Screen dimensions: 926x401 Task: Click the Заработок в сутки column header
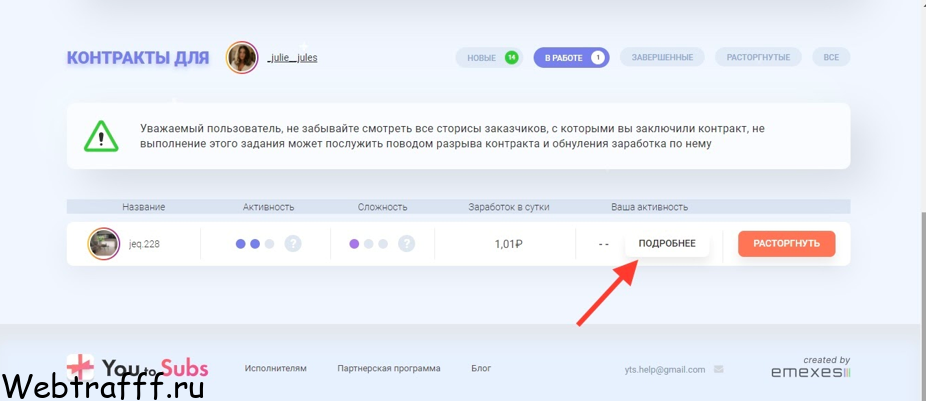point(508,207)
